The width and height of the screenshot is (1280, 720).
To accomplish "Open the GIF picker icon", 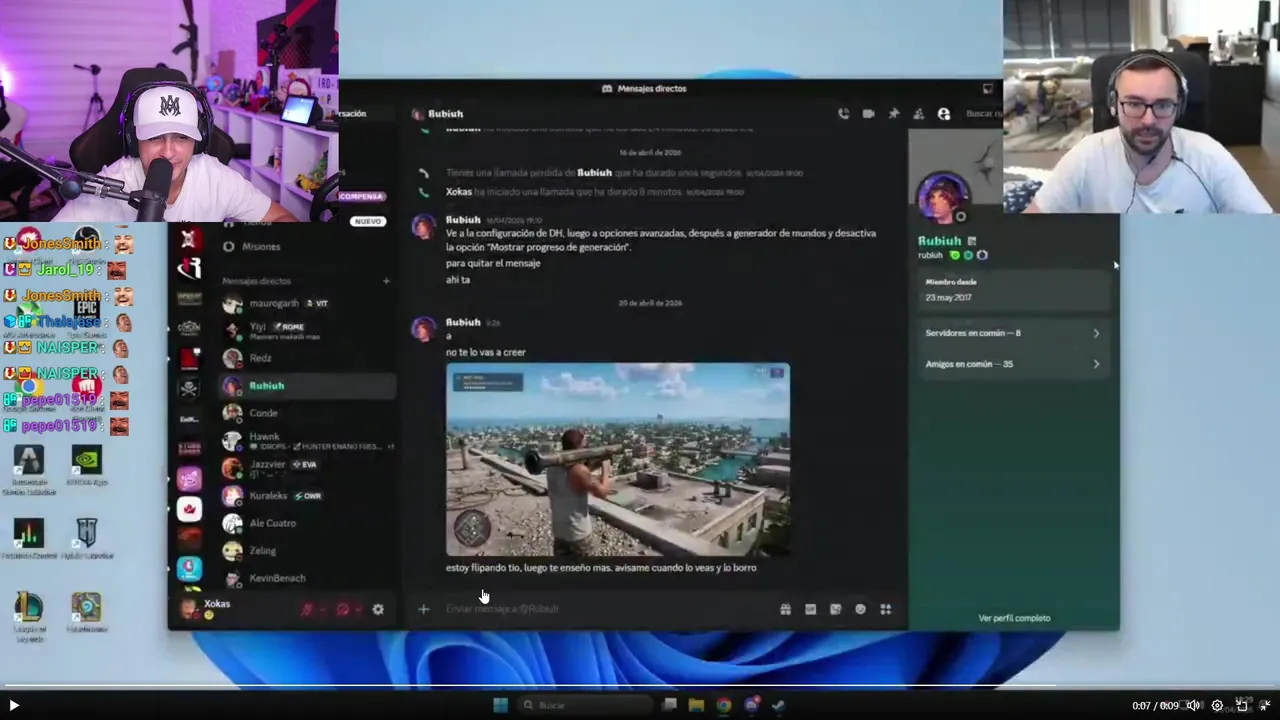I will [810, 609].
